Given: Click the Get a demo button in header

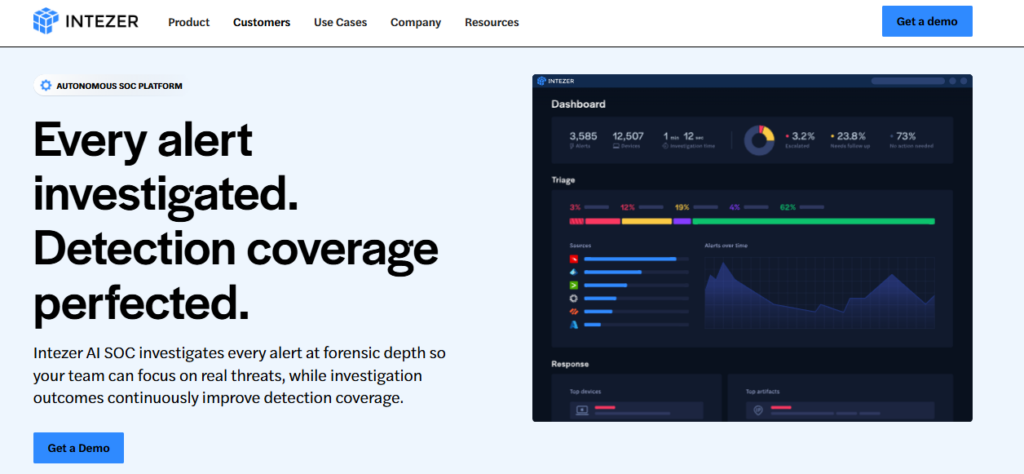Looking at the screenshot, I should 927,22.
